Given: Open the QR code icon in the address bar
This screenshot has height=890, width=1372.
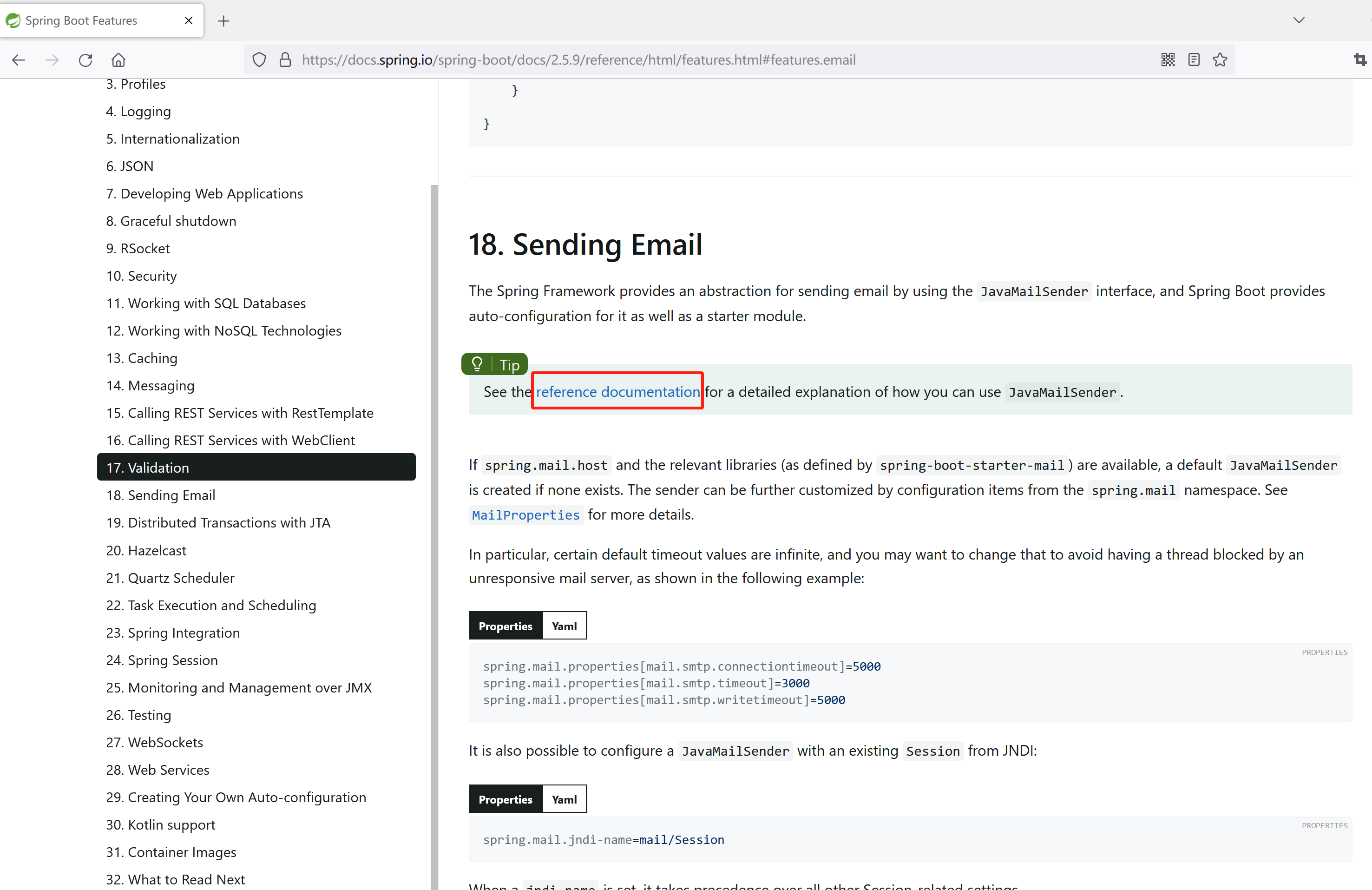Looking at the screenshot, I should click(x=1168, y=59).
